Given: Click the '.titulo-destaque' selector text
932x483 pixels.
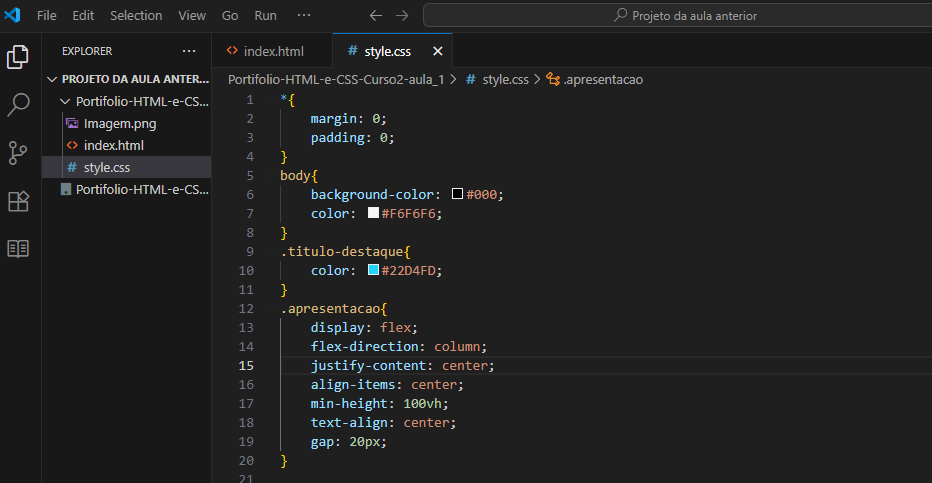Looking at the screenshot, I should [341, 251].
